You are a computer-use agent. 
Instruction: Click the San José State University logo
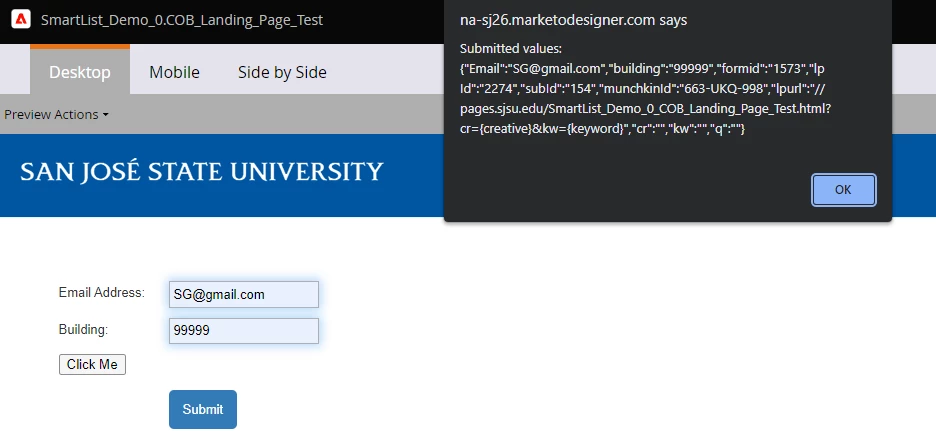click(202, 172)
